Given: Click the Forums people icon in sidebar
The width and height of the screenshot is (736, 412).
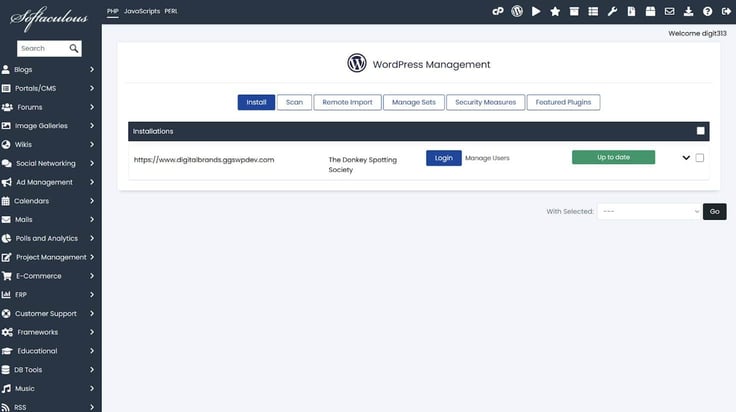Looking at the screenshot, I should tap(7, 107).
